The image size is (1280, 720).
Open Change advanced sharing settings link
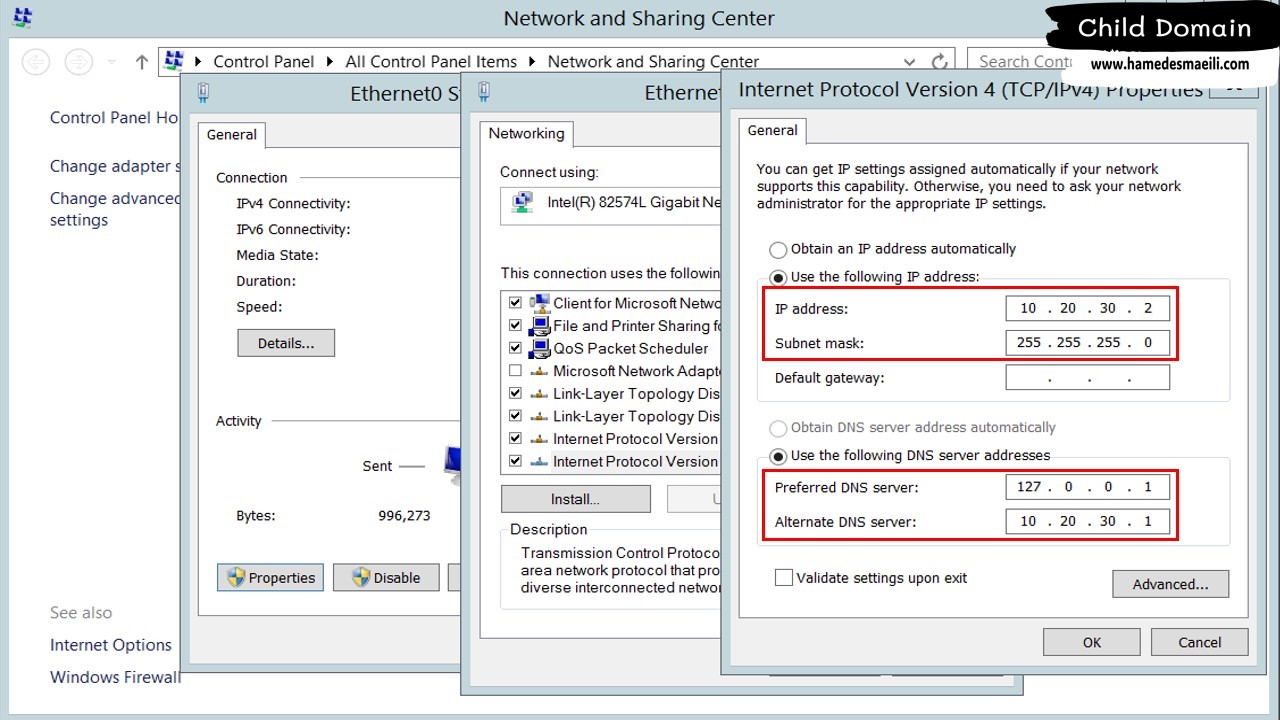coord(115,209)
